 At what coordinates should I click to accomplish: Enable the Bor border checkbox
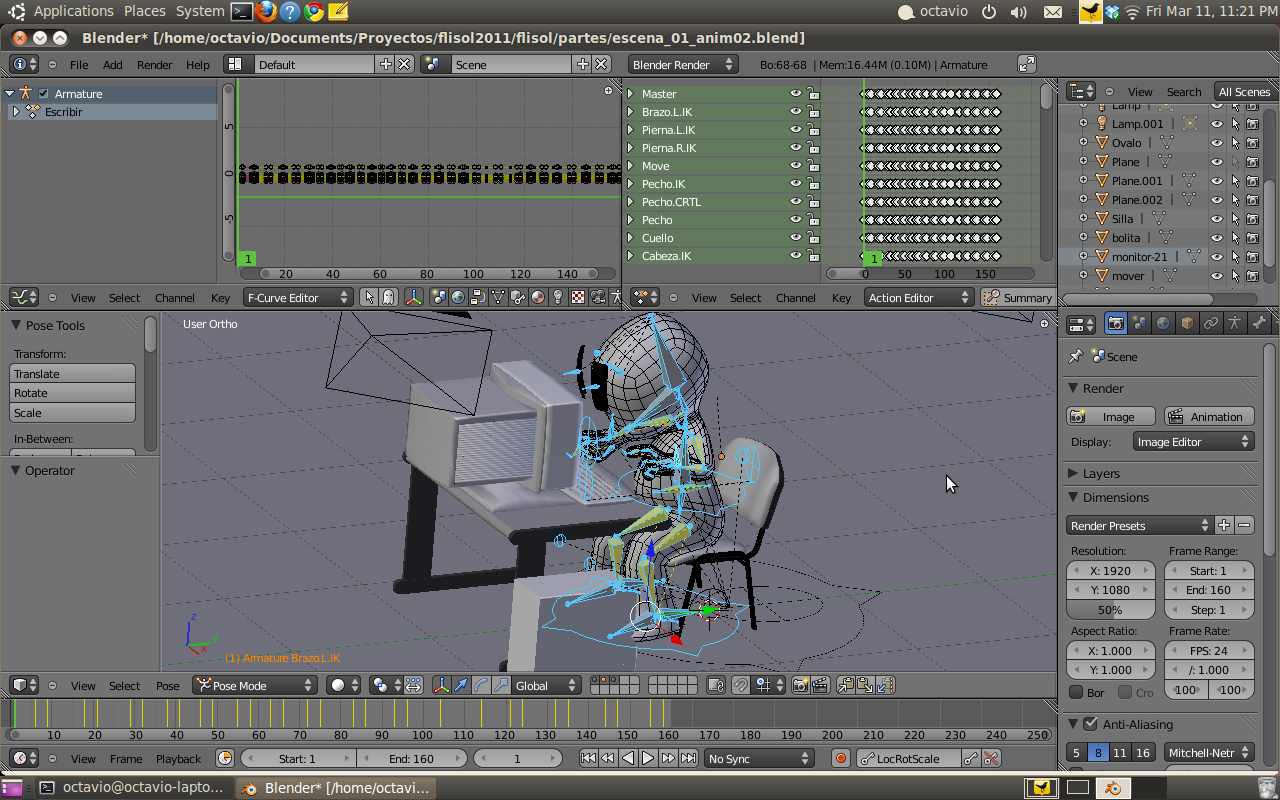click(1076, 692)
